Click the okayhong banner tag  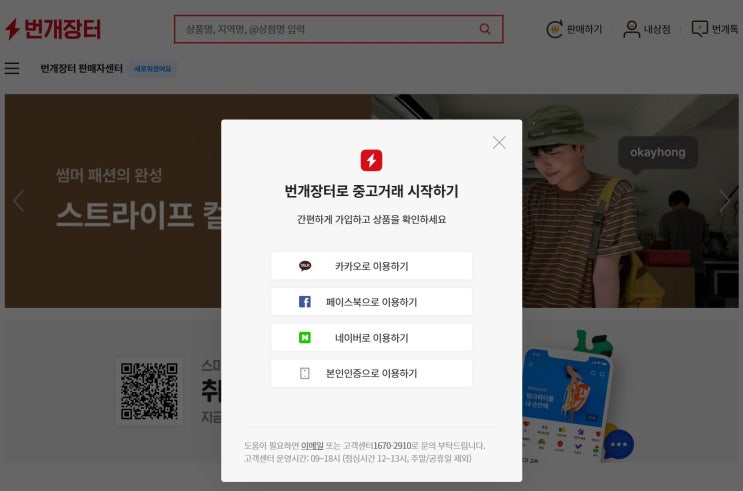pos(658,153)
